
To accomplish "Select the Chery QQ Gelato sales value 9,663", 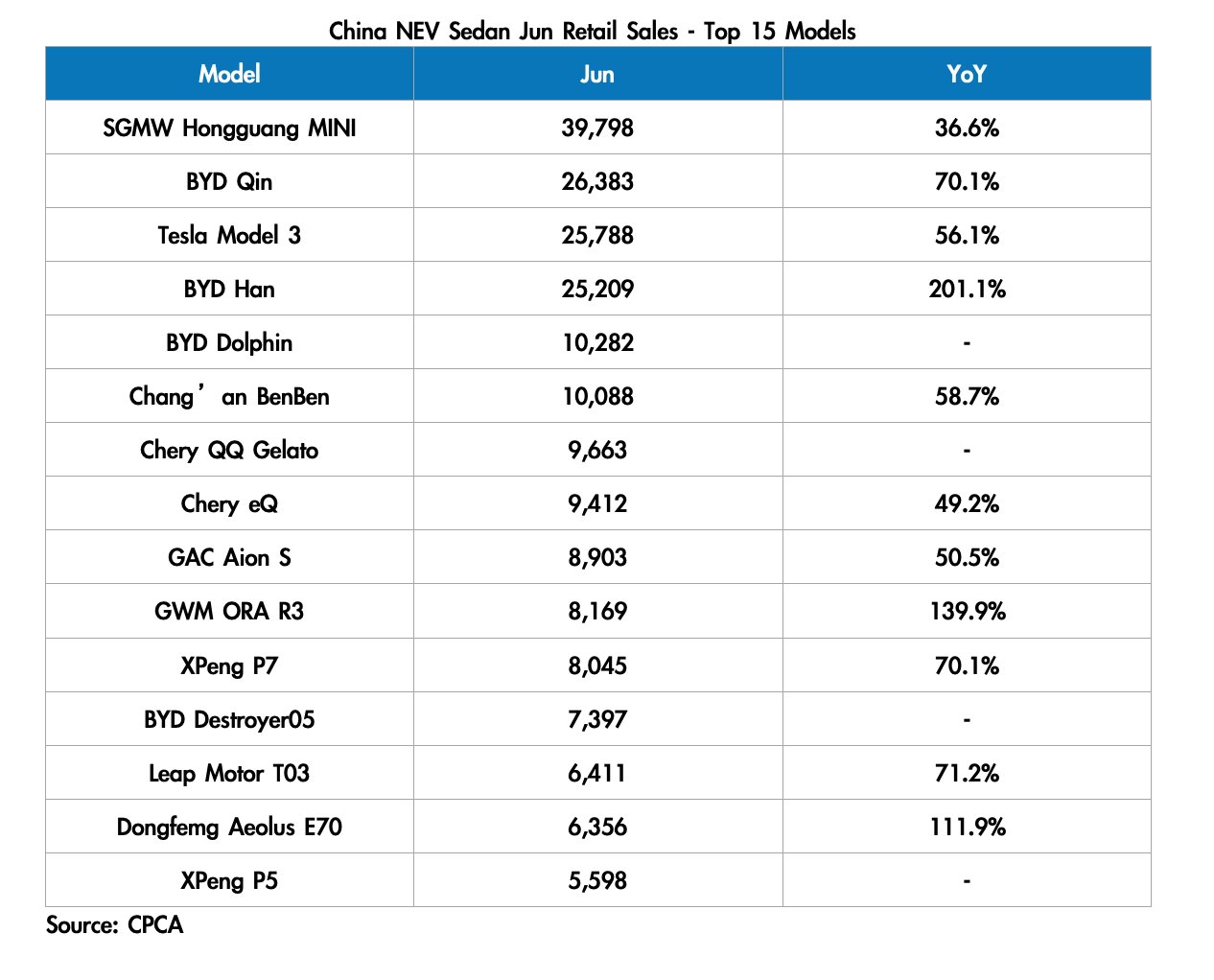I will [597, 450].
